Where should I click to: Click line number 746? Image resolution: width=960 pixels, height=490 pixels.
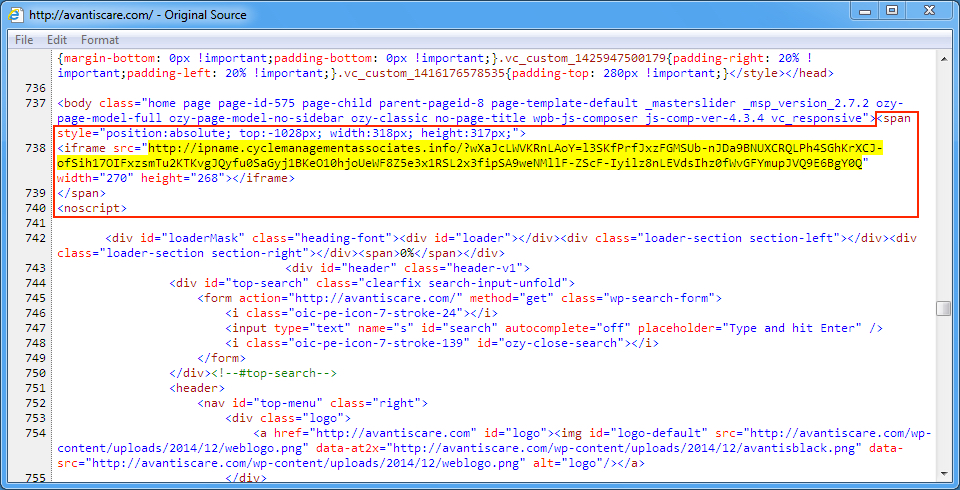34,312
